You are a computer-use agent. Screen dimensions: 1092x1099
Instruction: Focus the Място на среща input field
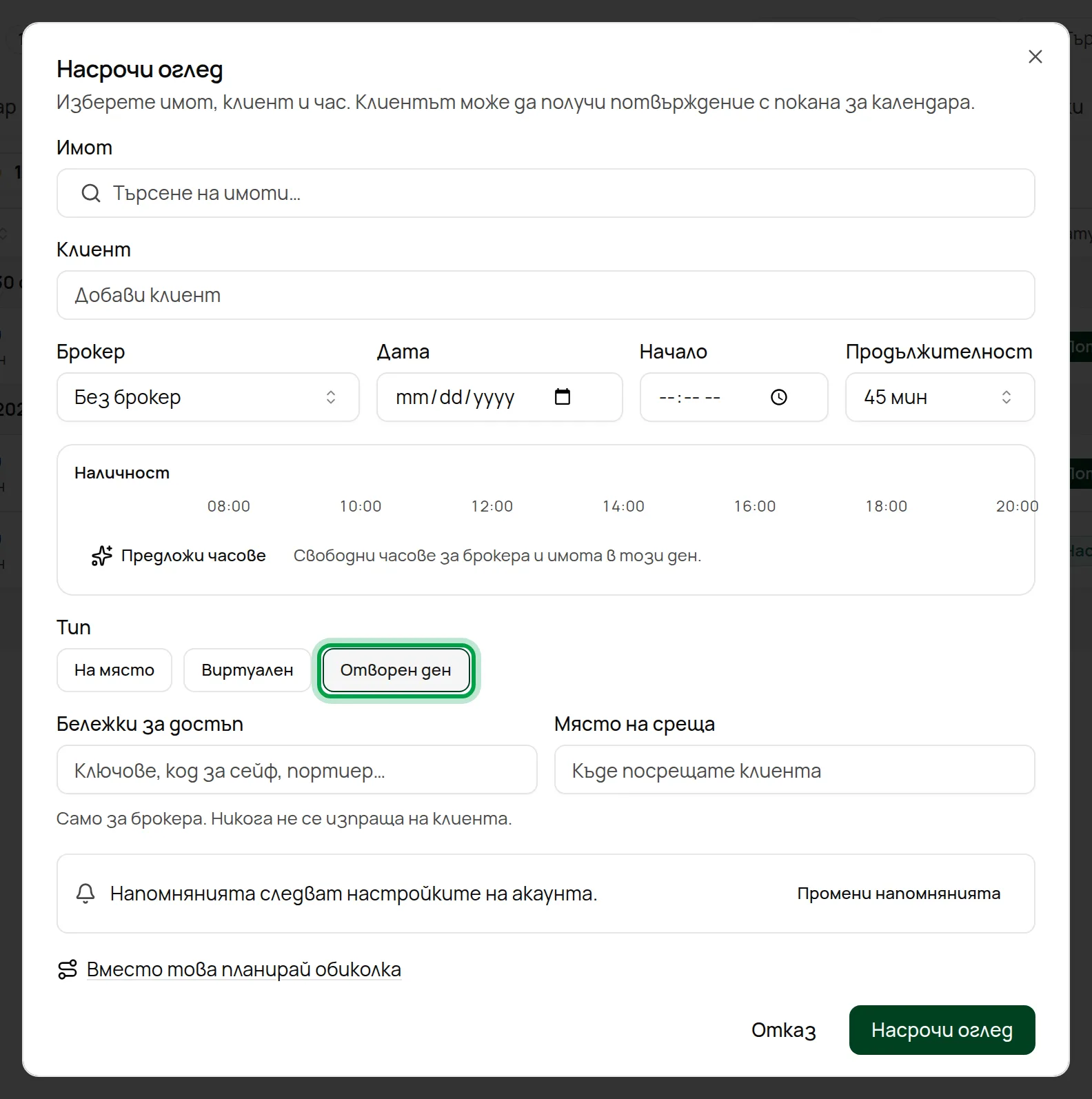(795, 769)
